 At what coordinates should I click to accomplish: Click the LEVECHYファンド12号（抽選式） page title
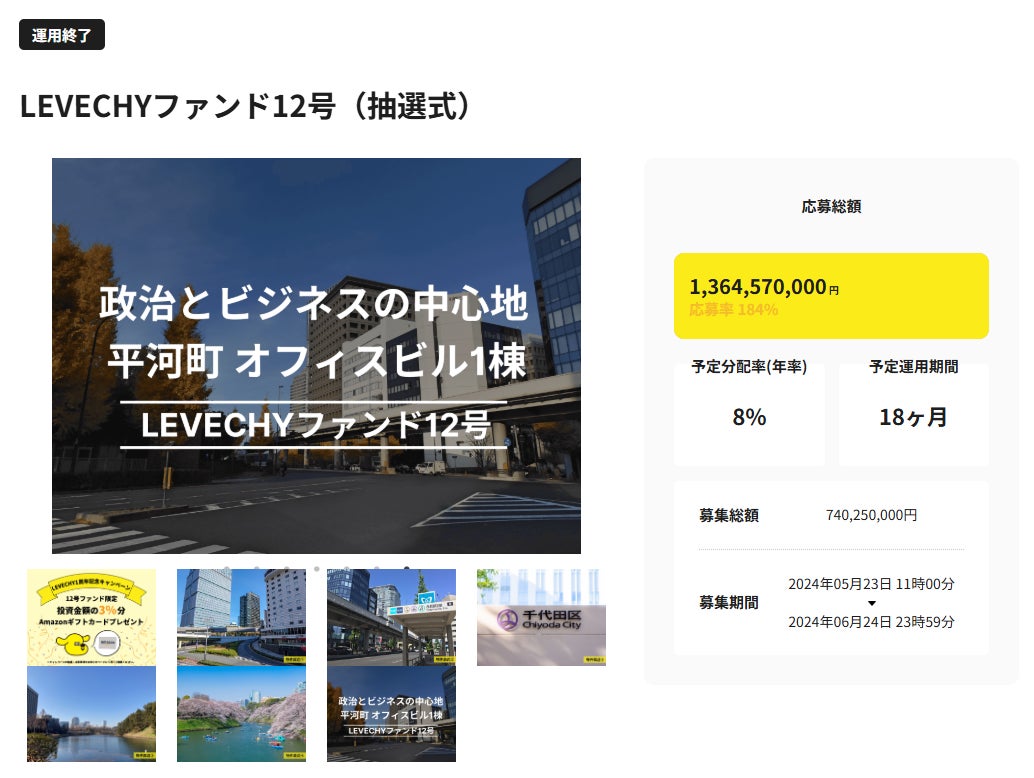245,105
